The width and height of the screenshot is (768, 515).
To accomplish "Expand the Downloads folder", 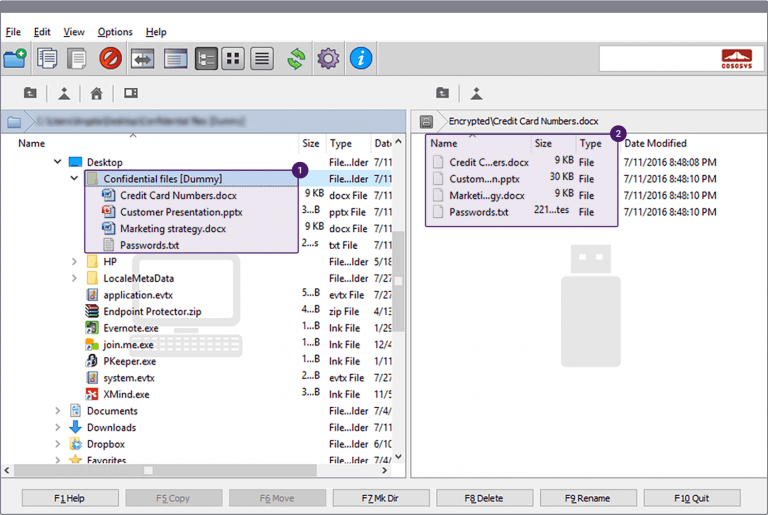I will tap(57, 427).
